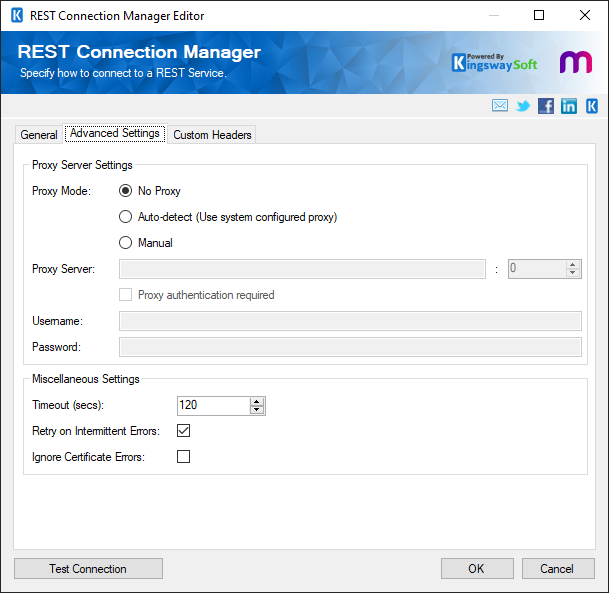609x593 pixels.
Task: Select the Advanced Settings tab
Action: (x=115, y=134)
